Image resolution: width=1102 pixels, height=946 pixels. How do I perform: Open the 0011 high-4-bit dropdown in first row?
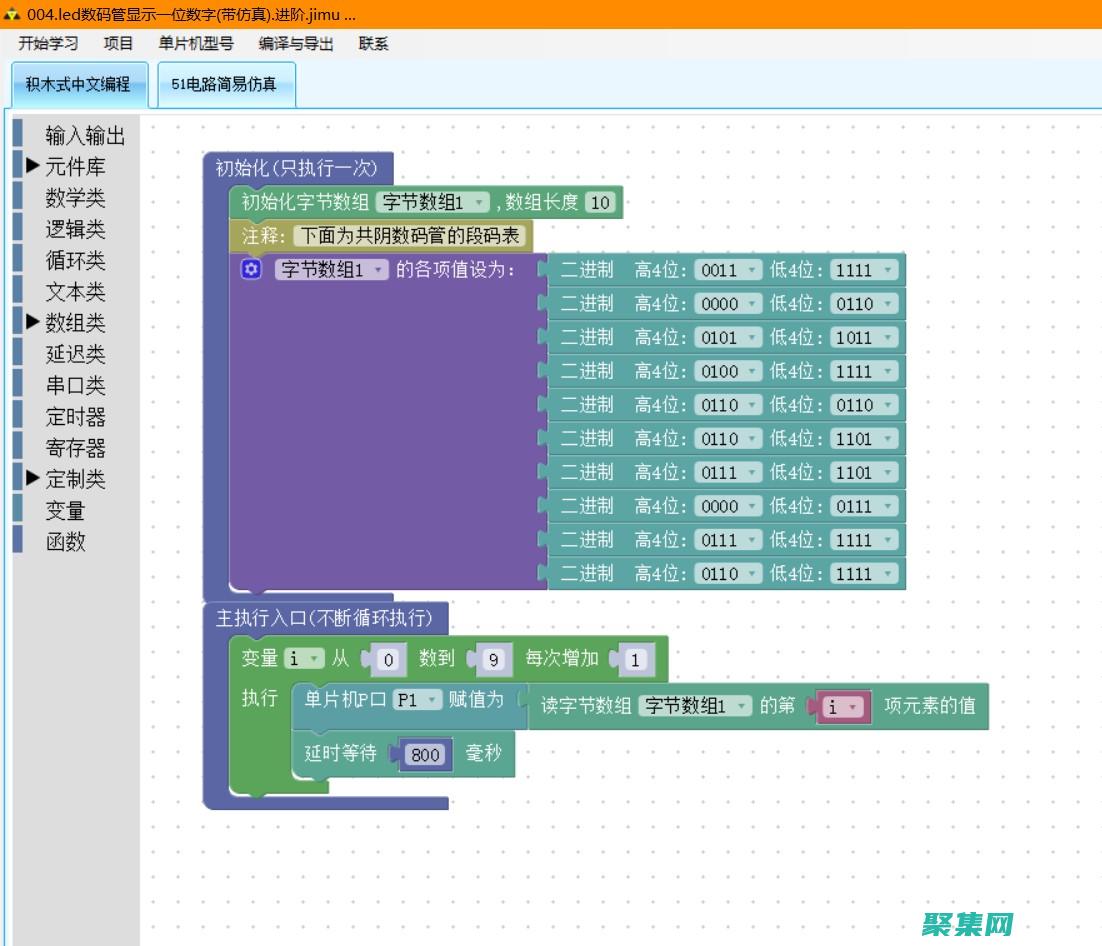tap(726, 270)
